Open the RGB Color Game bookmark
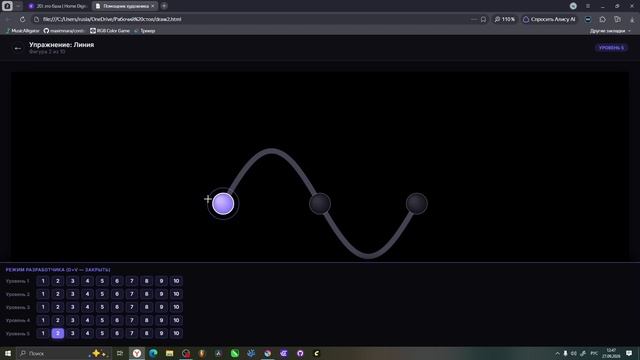 pyautogui.click(x=110, y=31)
